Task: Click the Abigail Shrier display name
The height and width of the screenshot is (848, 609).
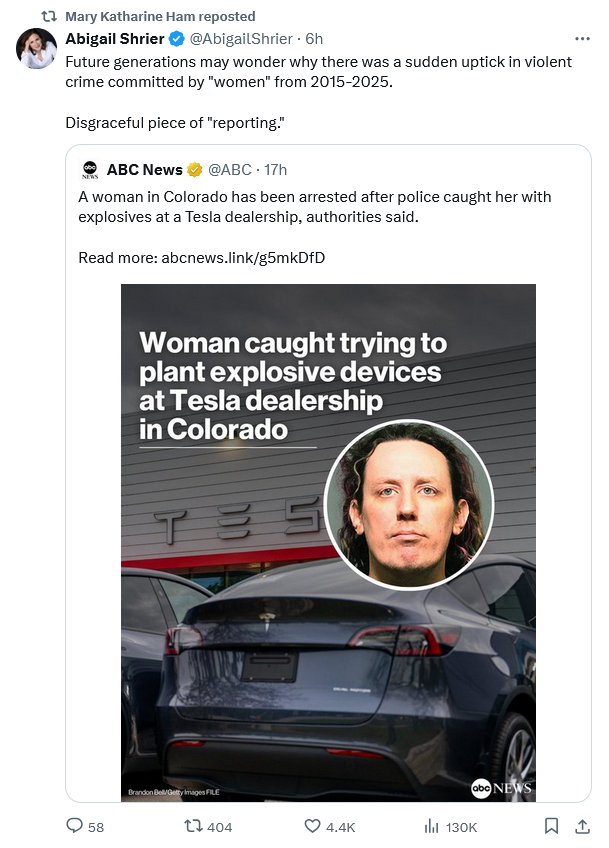Action: coord(114,39)
